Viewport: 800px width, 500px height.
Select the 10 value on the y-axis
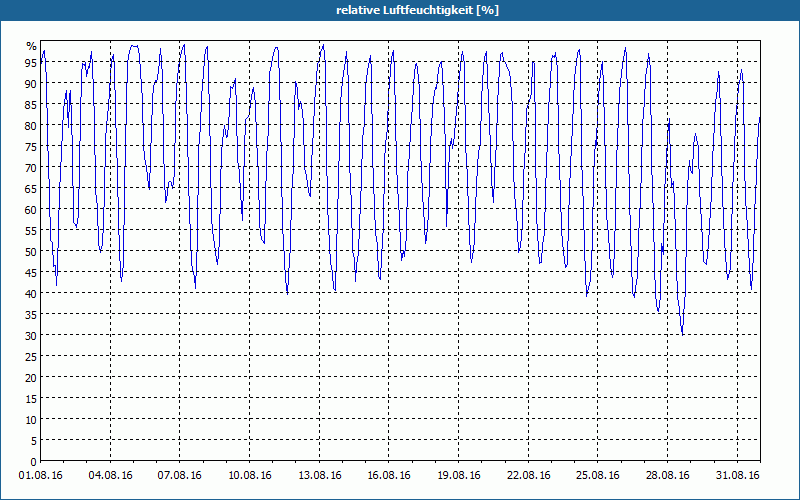pos(32,420)
